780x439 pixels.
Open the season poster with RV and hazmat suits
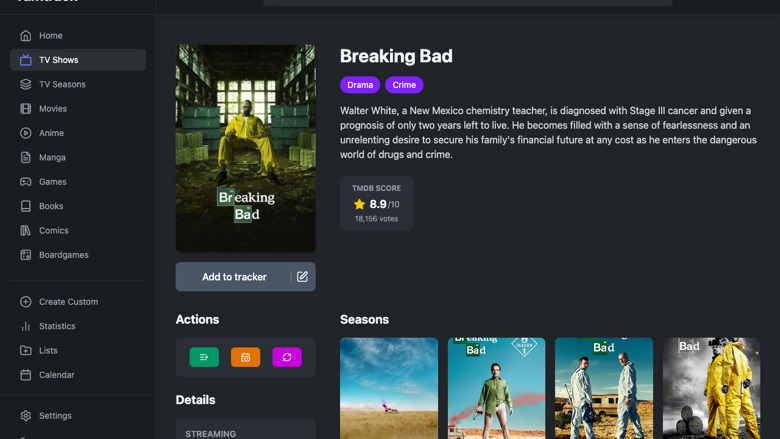604,388
